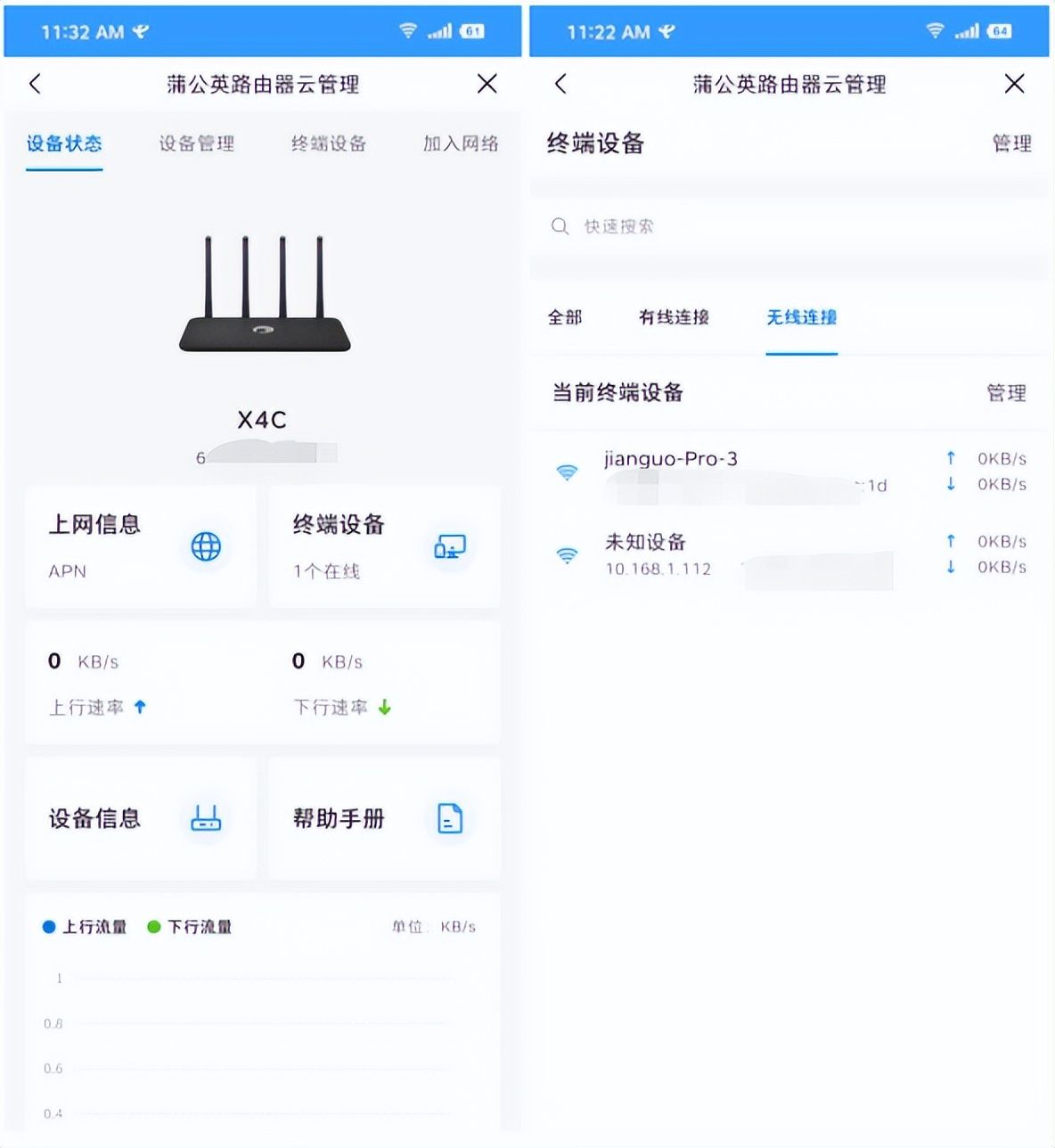Tap download arrow for jianguo-Pro-3
1055x1148 pixels.
[x=951, y=484]
